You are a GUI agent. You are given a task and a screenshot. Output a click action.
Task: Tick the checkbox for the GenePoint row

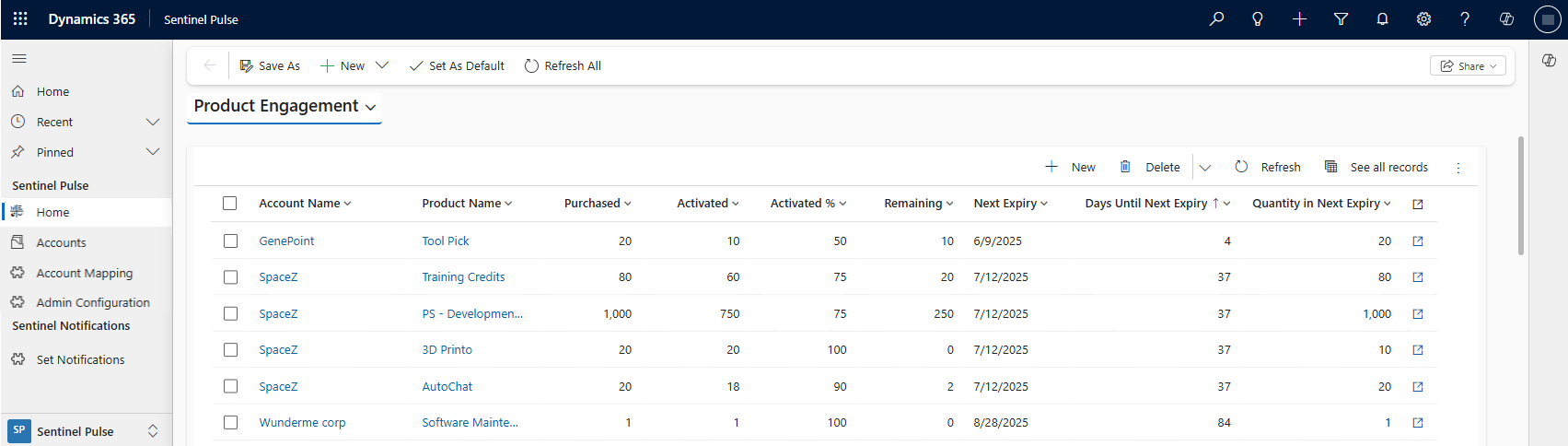230,241
